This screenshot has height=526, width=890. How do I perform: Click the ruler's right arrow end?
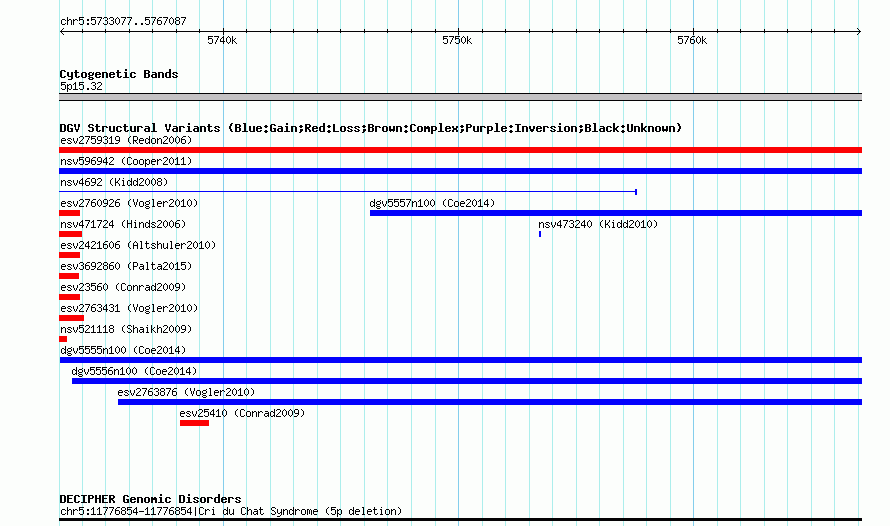click(859, 31)
